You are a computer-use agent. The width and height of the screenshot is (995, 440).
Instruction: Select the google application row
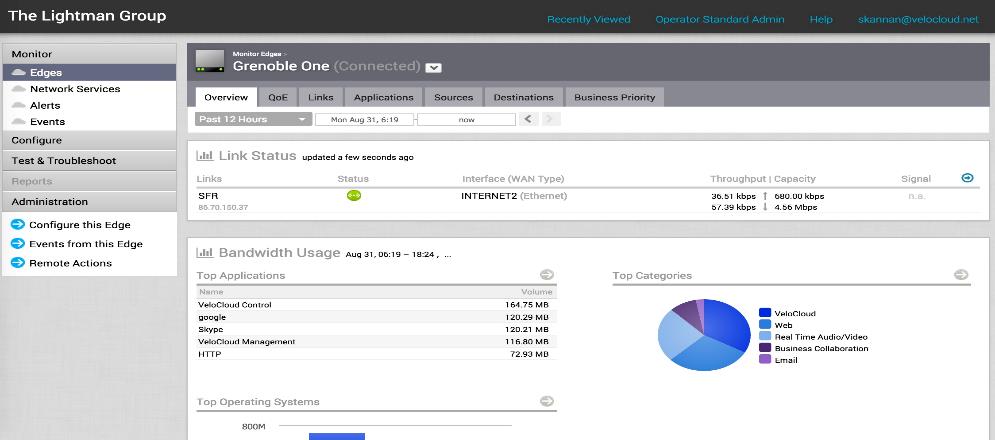tap(376, 317)
